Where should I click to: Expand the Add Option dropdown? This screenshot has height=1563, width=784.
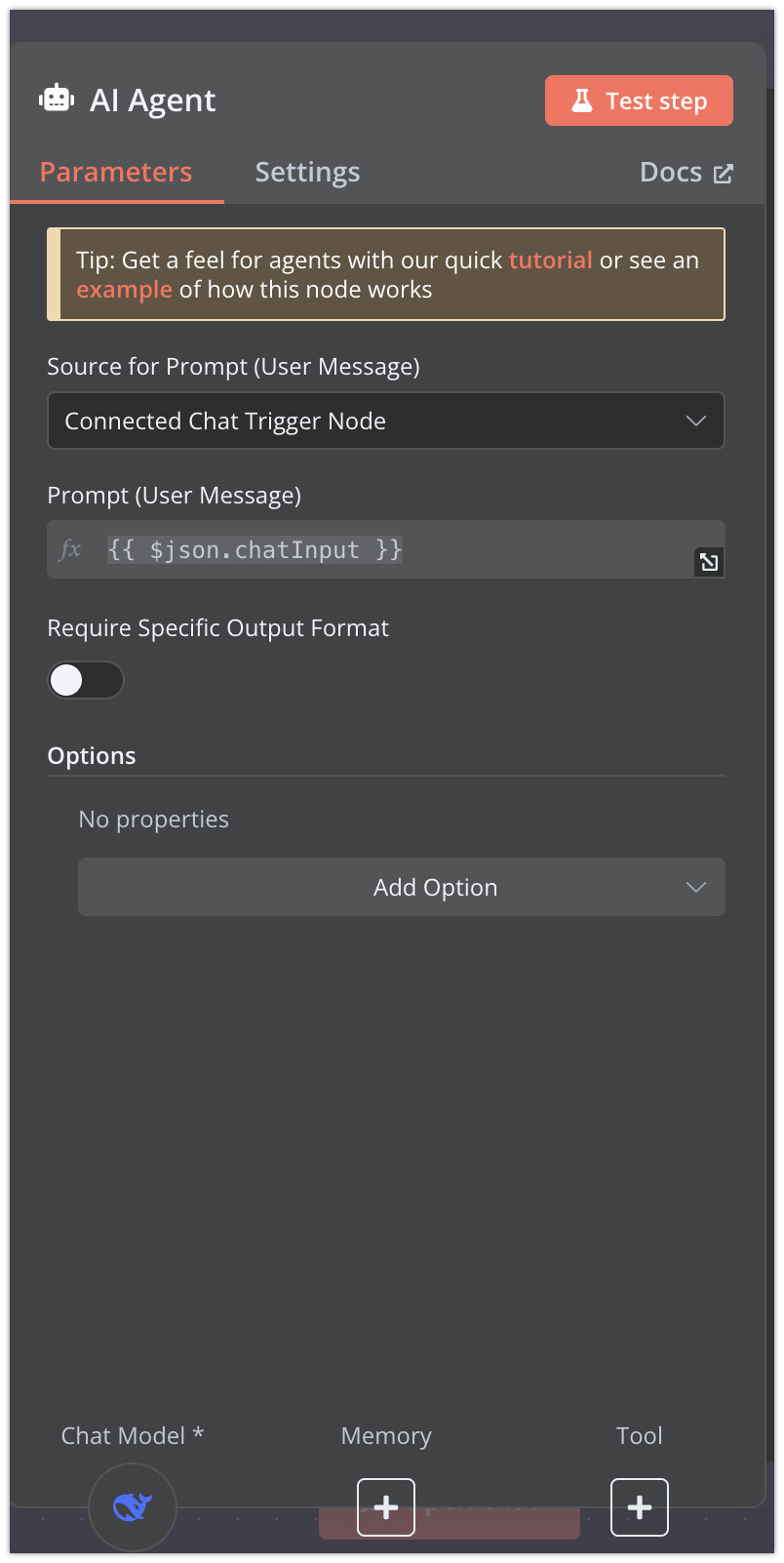click(x=401, y=887)
